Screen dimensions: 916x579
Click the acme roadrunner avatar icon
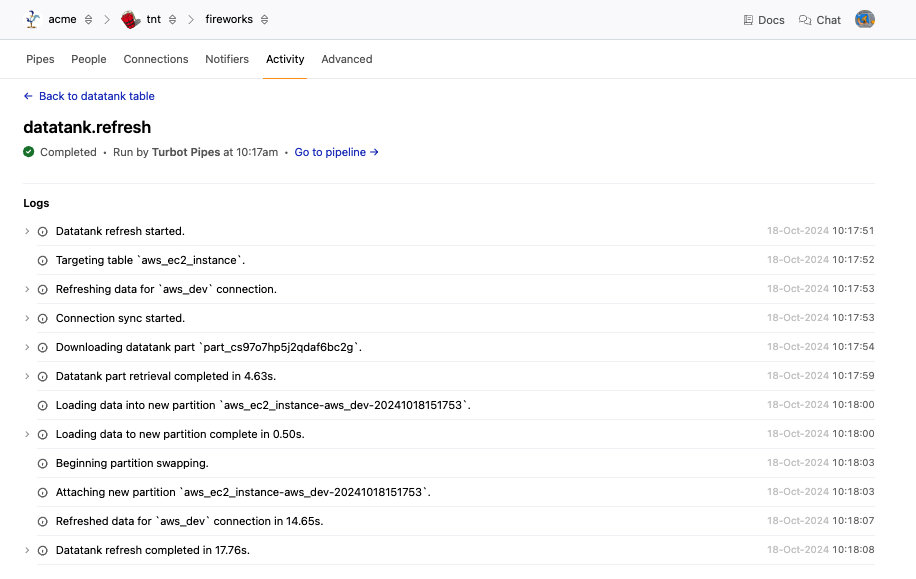32,19
